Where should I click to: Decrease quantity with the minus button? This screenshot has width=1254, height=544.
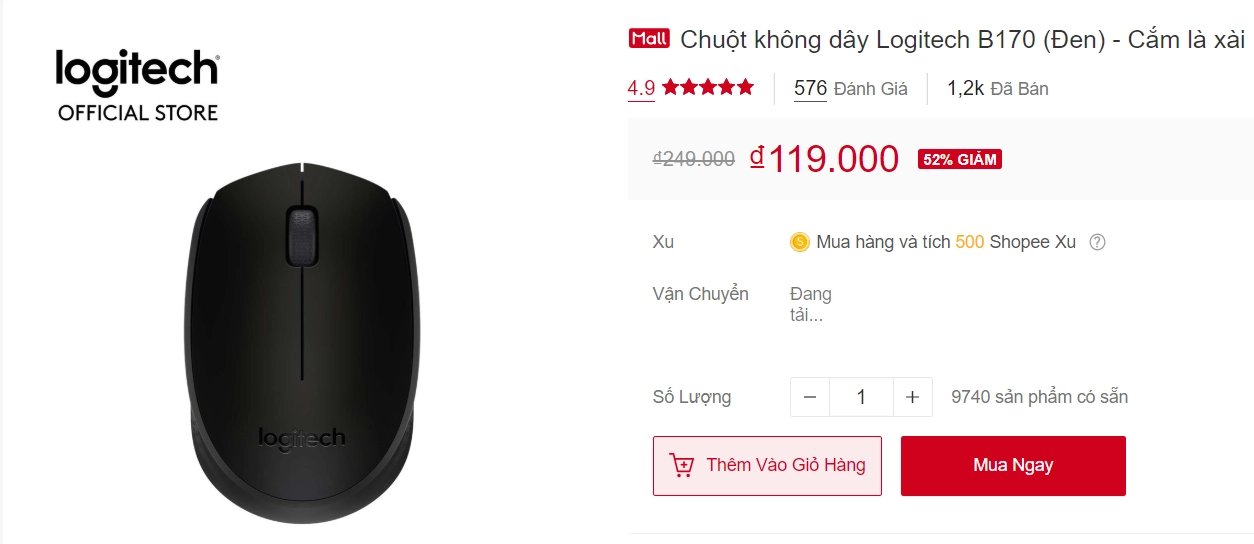tap(810, 397)
